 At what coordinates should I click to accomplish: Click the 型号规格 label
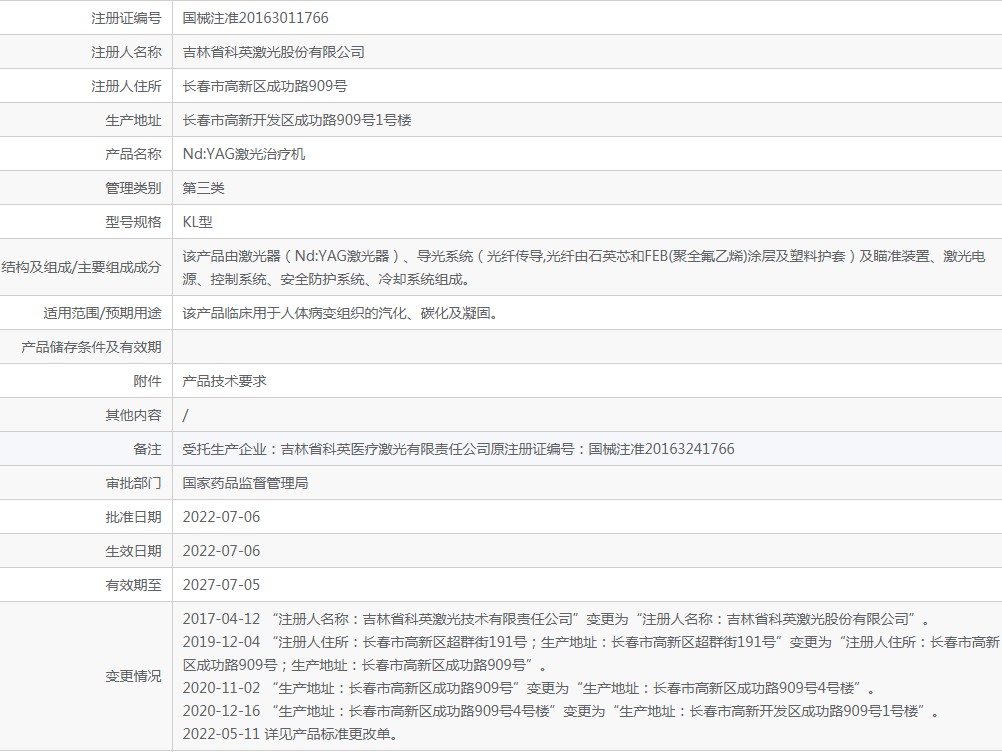point(134,222)
